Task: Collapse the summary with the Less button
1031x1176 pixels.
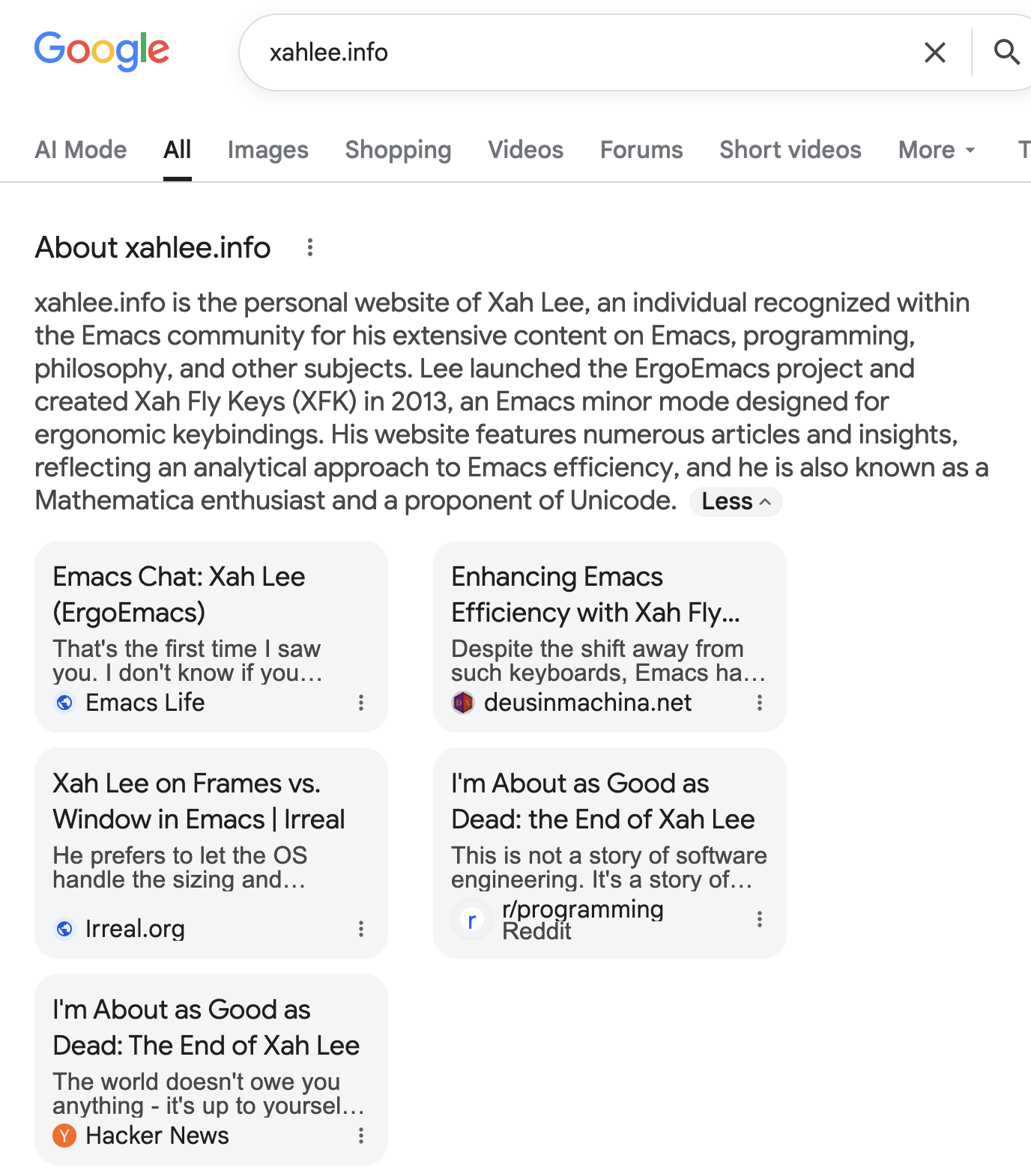Action: (x=736, y=501)
